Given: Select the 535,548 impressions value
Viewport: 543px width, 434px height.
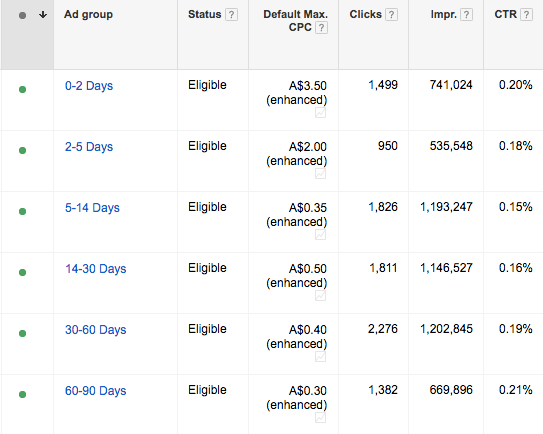Looking at the screenshot, I should coord(451,146).
